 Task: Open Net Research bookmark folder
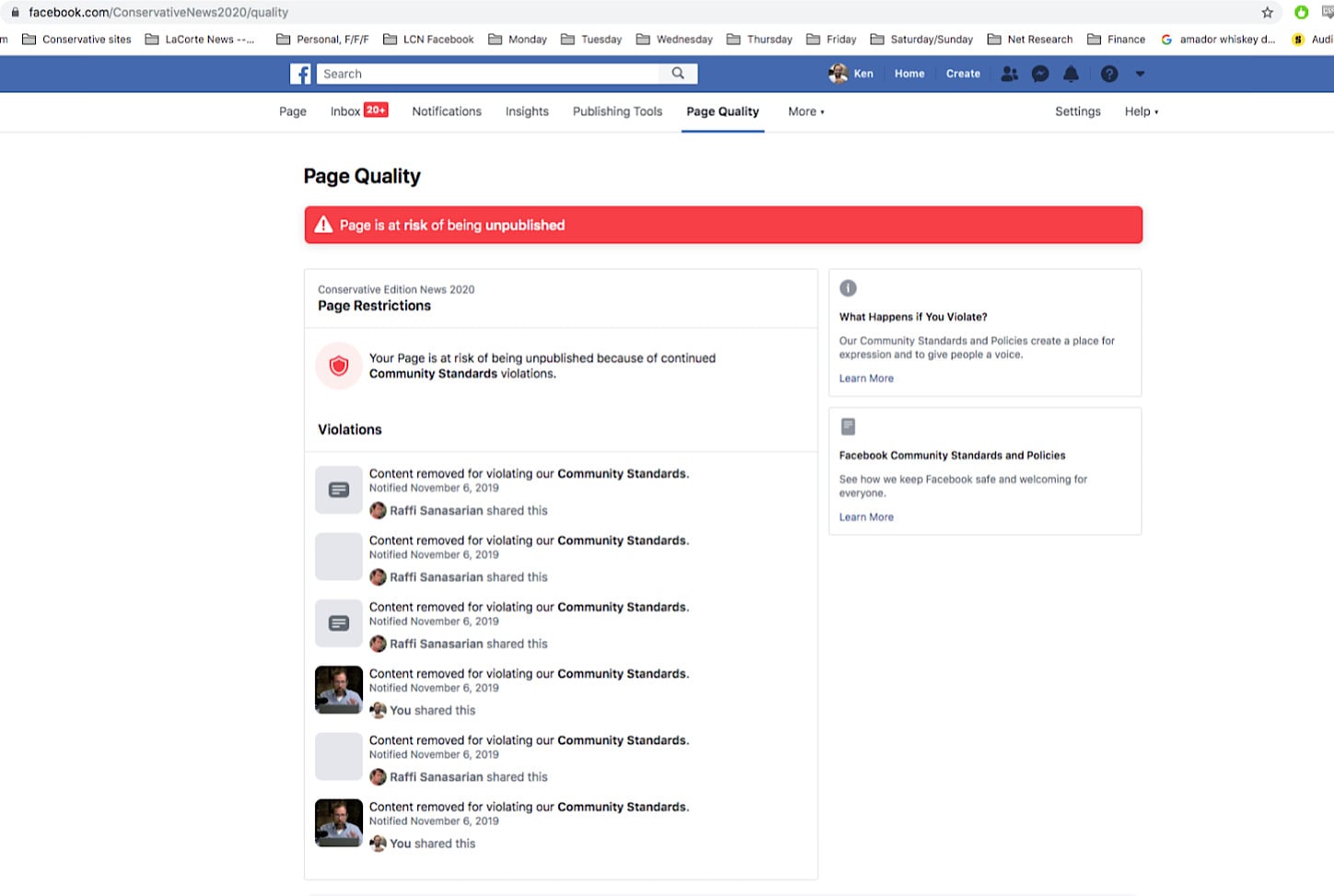[1030, 40]
